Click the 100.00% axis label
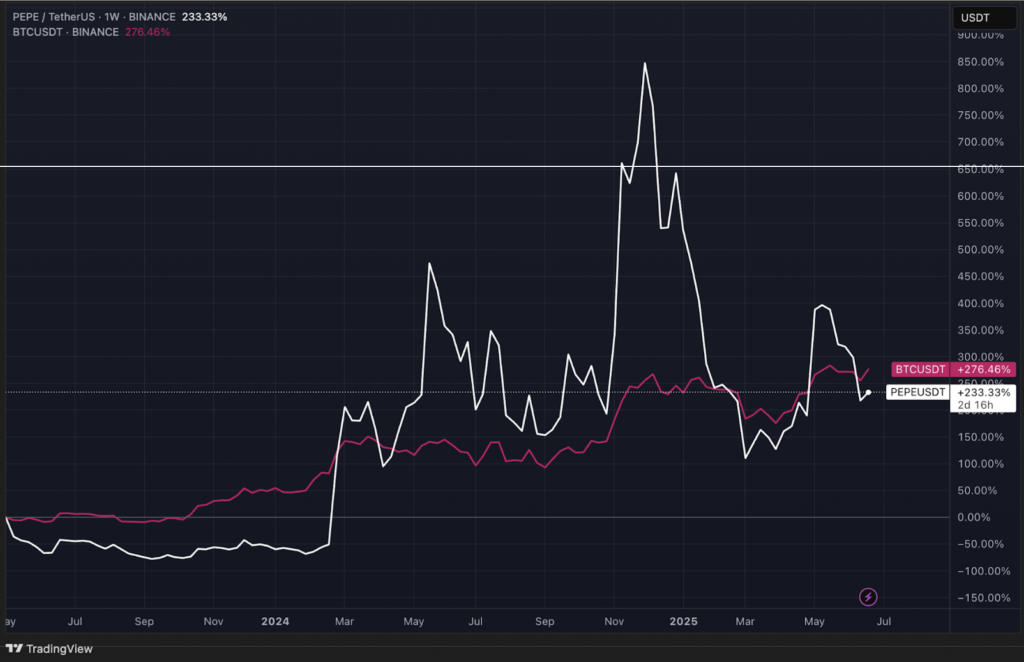Viewport: 1024px width, 662px height. click(980, 464)
